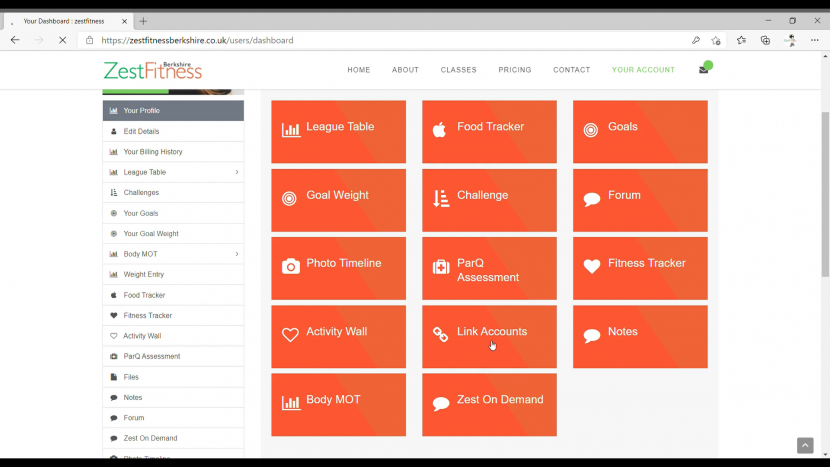This screenshot has height=467, width=830.
Task: Open the browser Collections icon
Action: coord(765,40)
